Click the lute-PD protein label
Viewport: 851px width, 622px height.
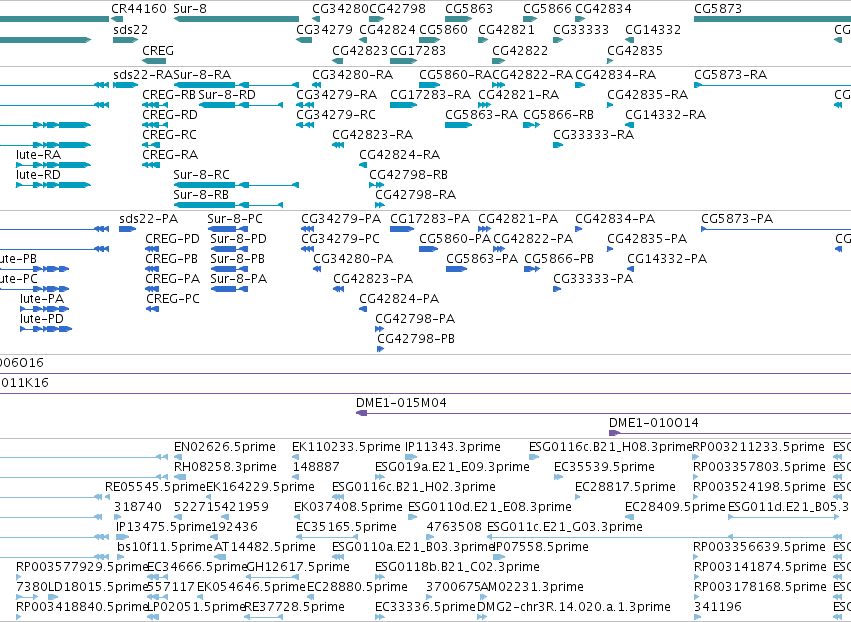(42, 319)
